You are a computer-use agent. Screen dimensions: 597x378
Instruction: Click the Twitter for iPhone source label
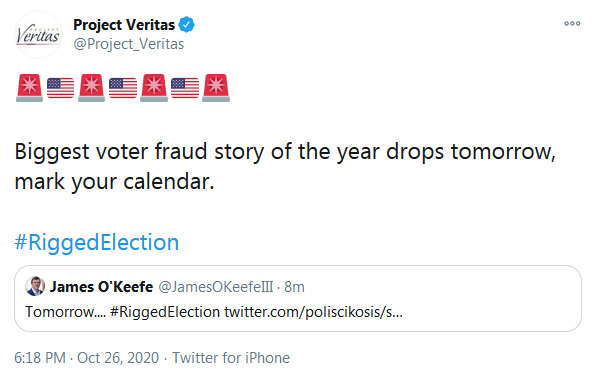tap(231, 358)
